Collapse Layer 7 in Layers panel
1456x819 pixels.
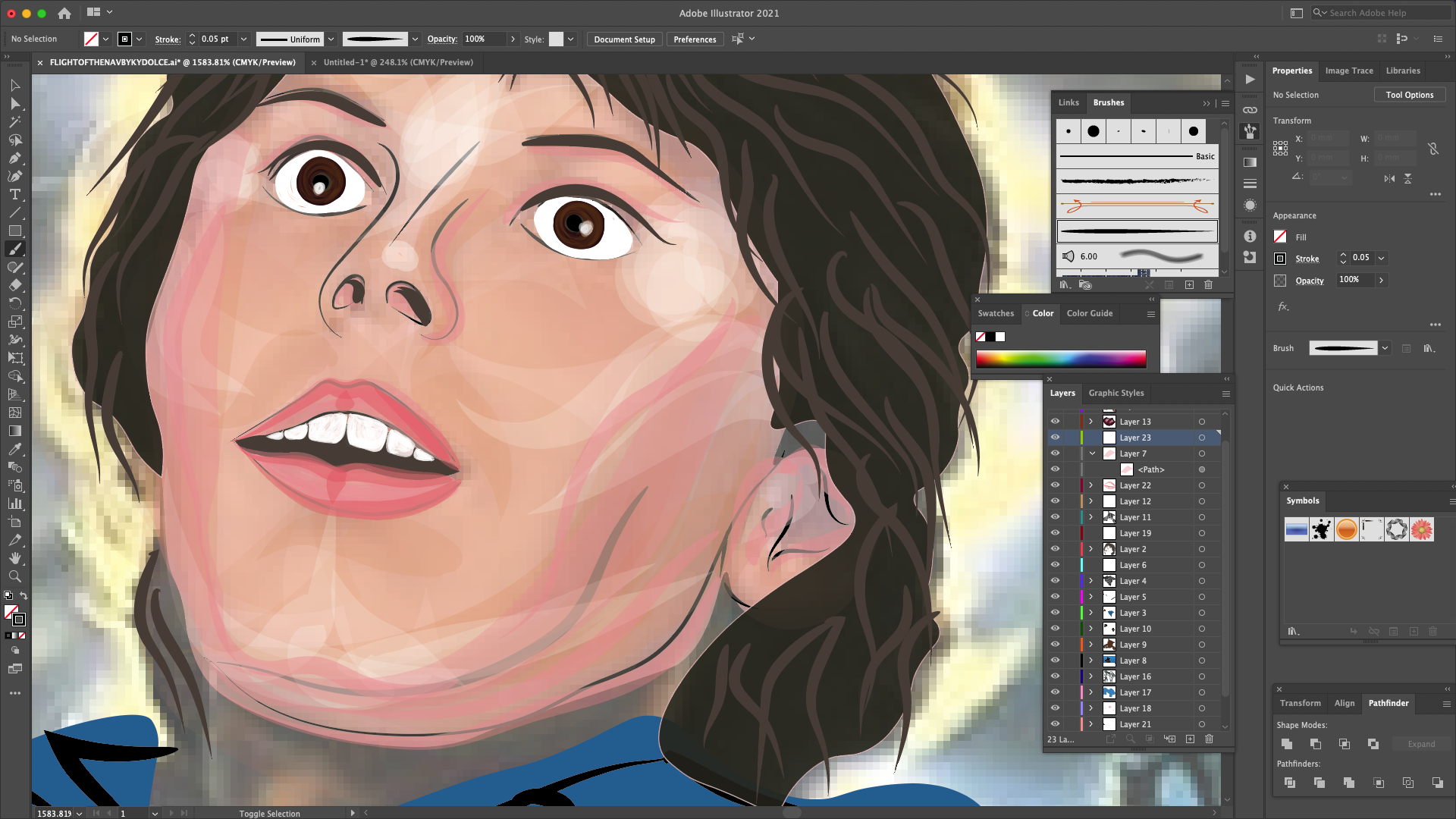tap(1092, 453)
